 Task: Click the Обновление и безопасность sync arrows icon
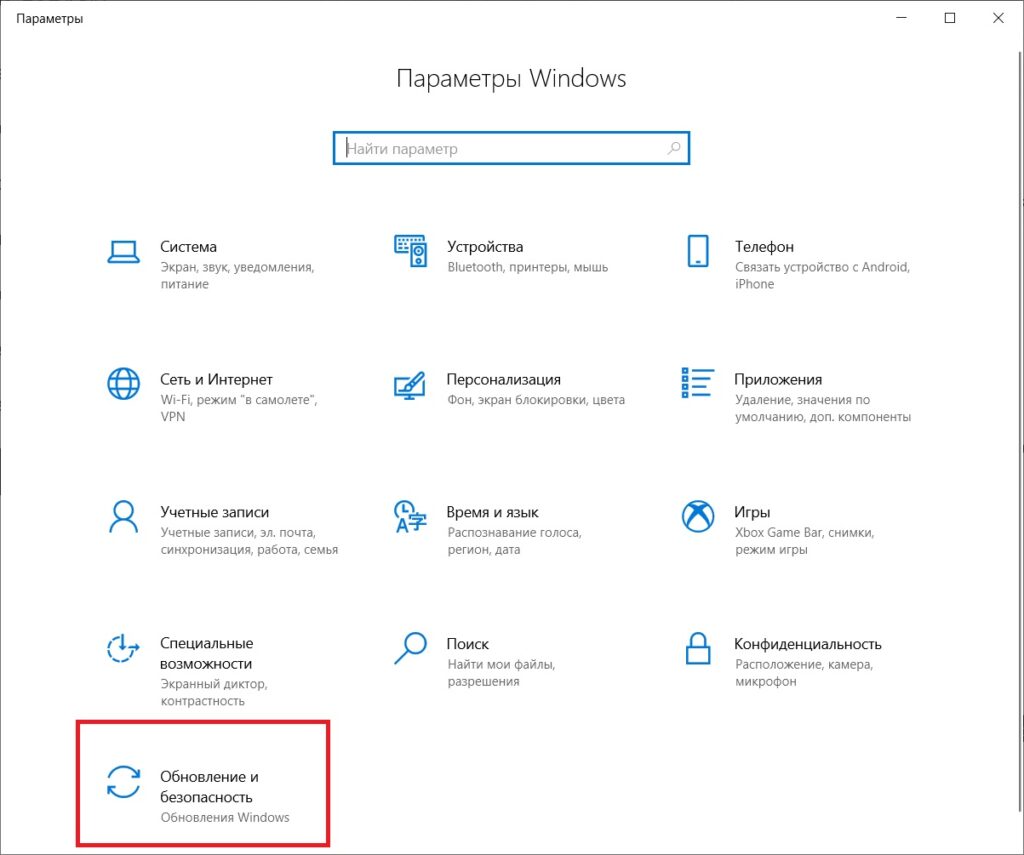[123, 782]
